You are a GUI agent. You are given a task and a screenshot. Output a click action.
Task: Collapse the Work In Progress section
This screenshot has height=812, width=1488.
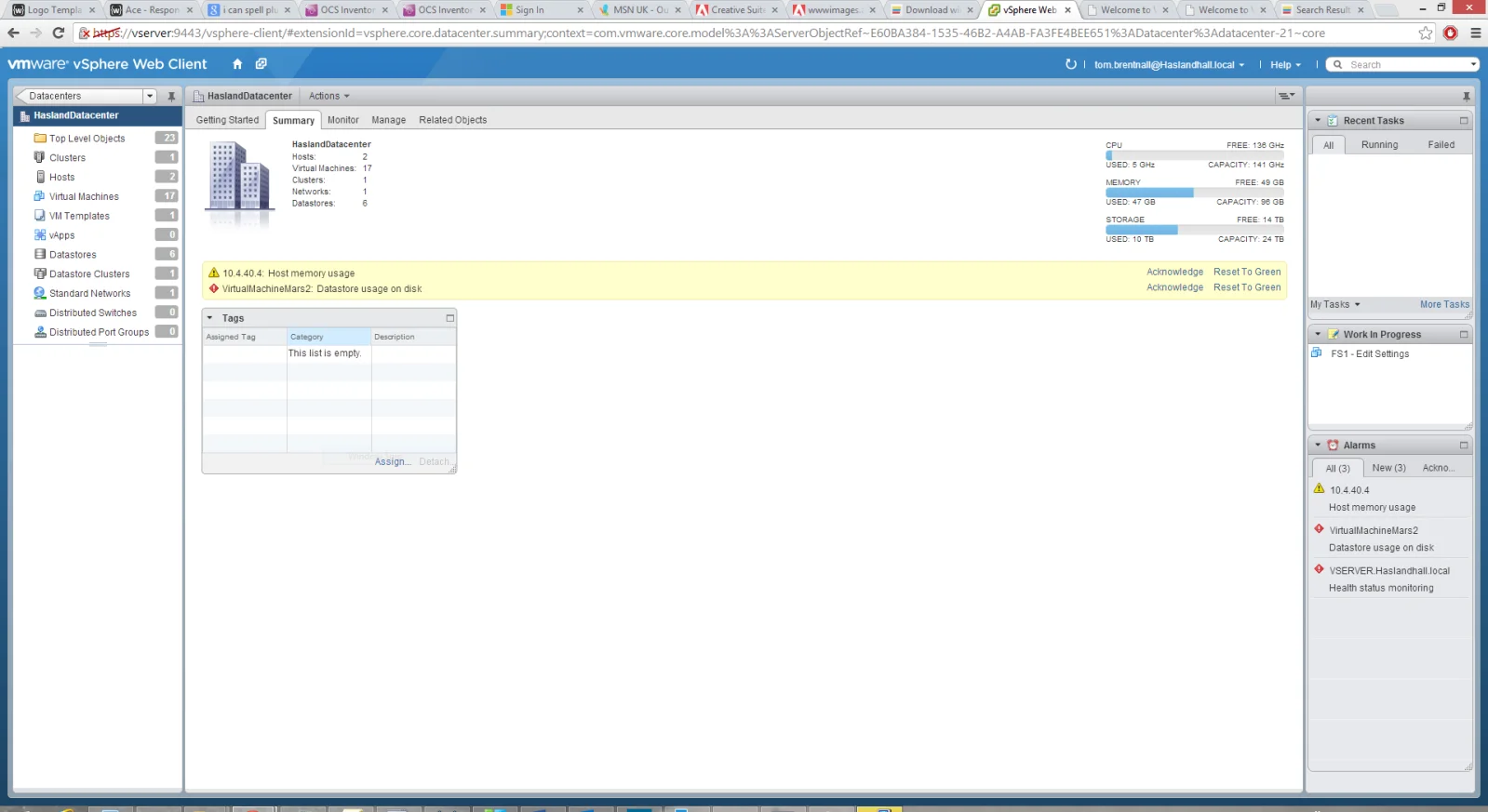pyautogui.click(x=1318, y=334)
